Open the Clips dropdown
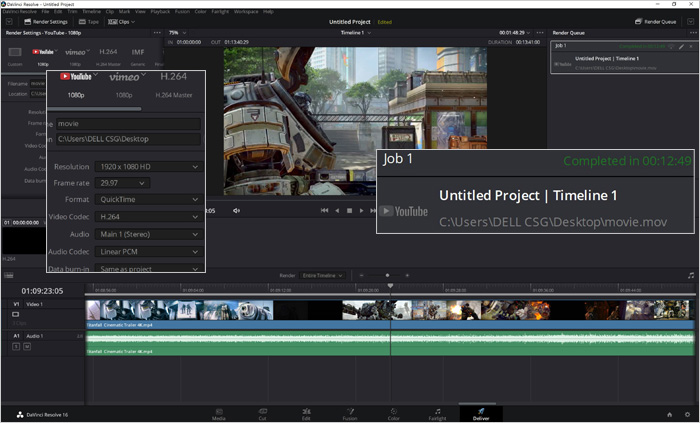The height and width of the screenshot is (423, 700). coord(121,21)
